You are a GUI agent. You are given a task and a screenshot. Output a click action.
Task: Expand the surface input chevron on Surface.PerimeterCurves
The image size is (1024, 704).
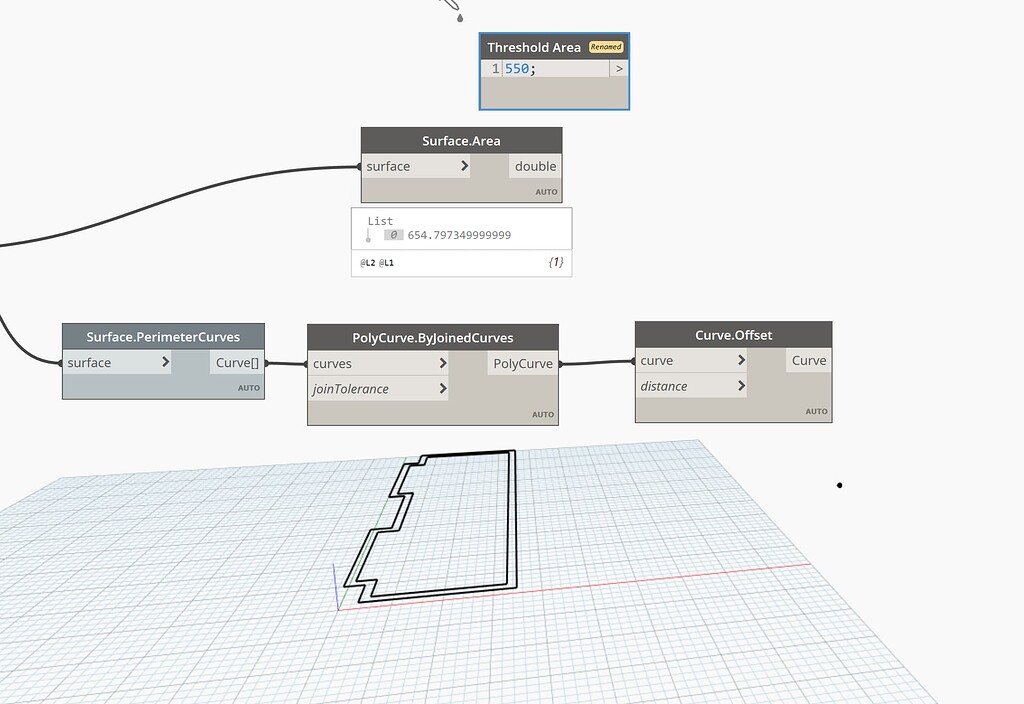click(166, 363)
